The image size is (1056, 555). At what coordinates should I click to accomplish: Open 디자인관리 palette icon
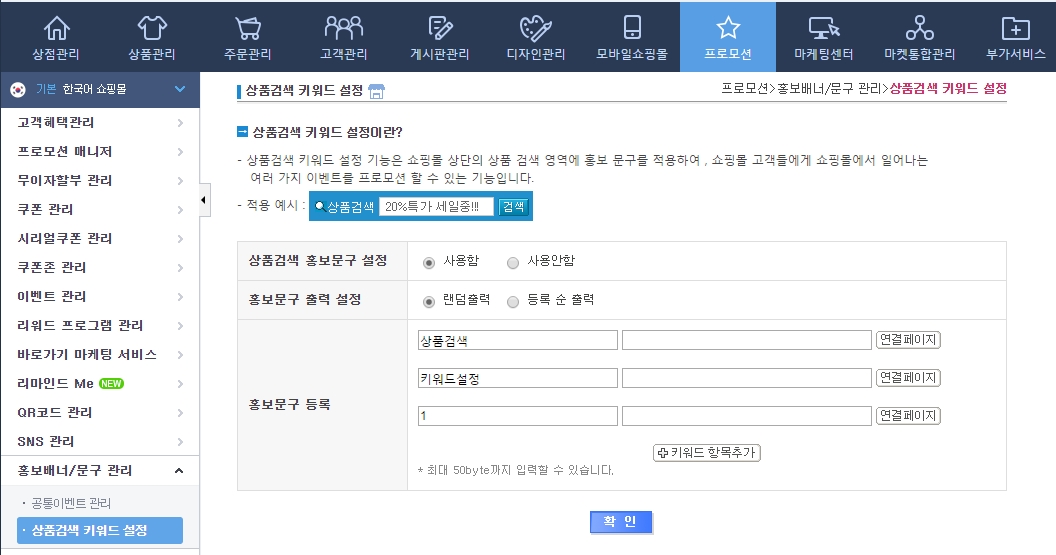click(536, 29)
